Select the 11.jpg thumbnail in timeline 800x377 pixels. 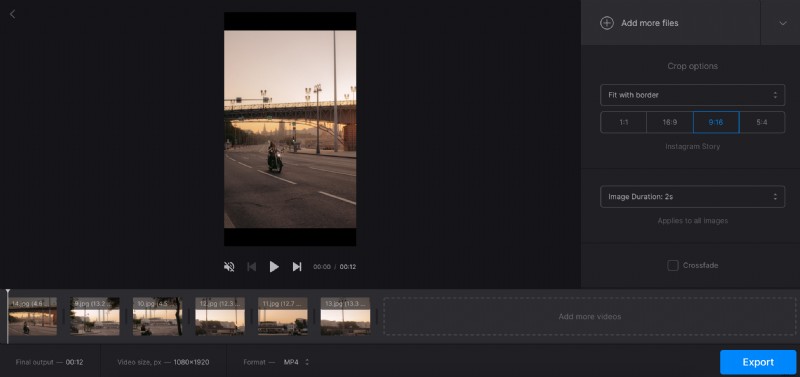[283, 316]
